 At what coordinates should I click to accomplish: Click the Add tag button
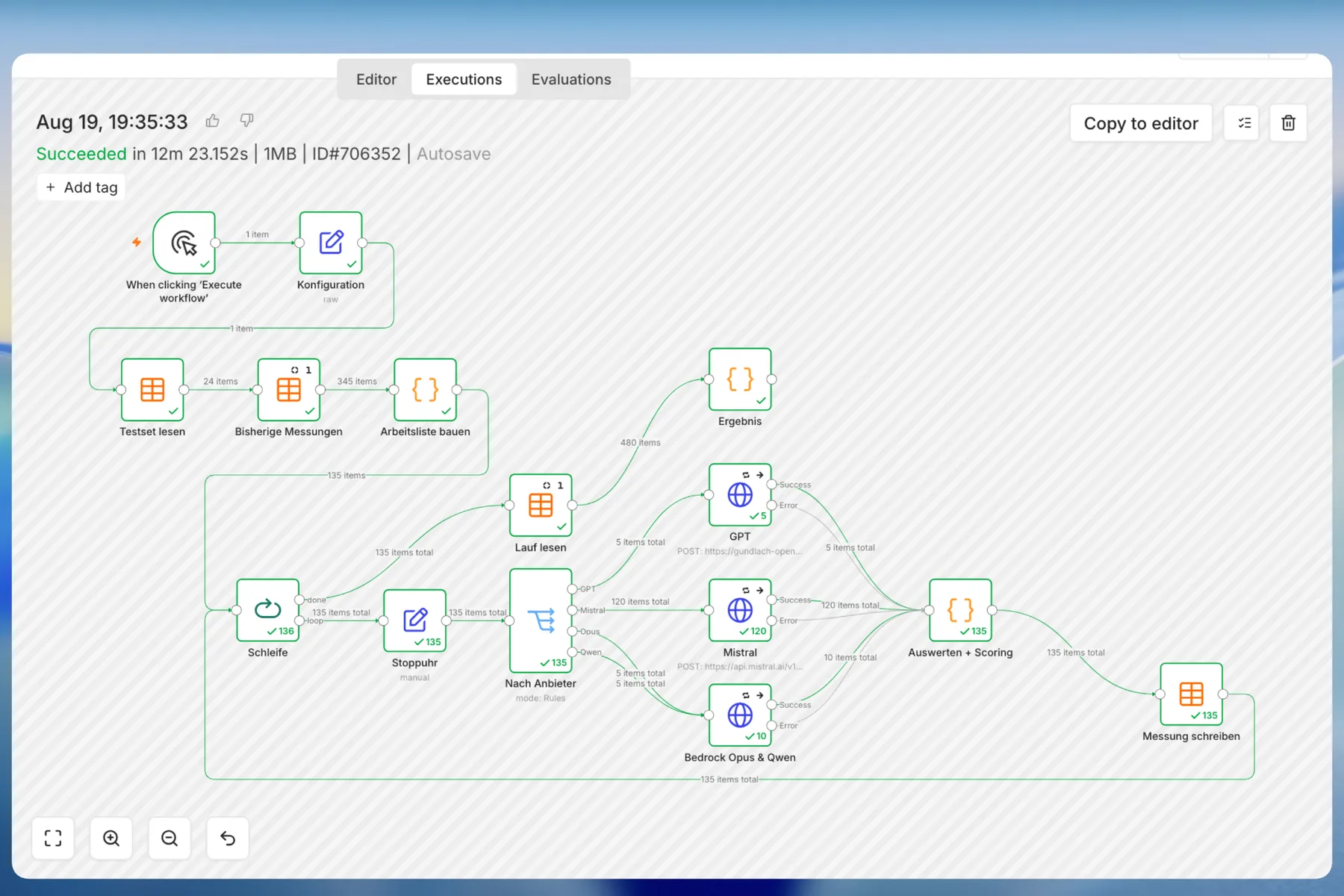(81, 187)
